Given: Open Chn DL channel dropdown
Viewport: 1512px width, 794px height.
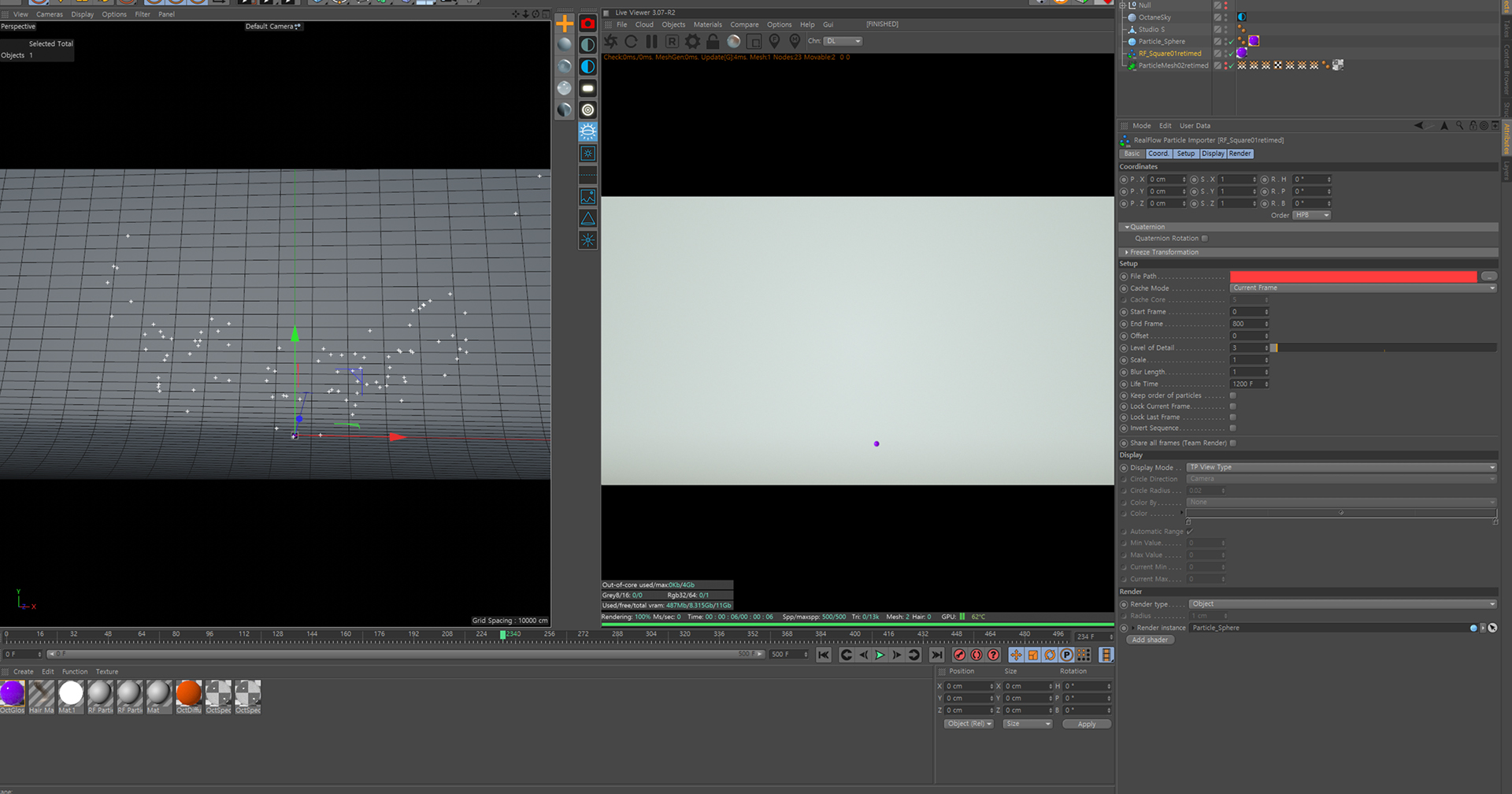Looking at the screenshot, I should 843,41.
